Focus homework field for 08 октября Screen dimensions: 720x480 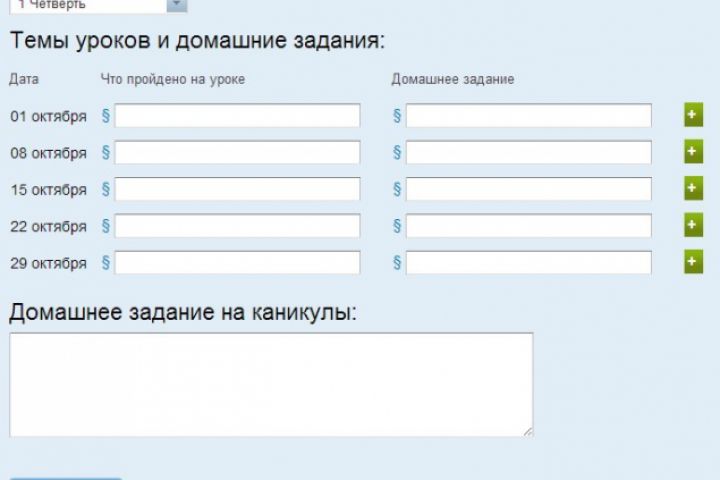tap(528, 152)
